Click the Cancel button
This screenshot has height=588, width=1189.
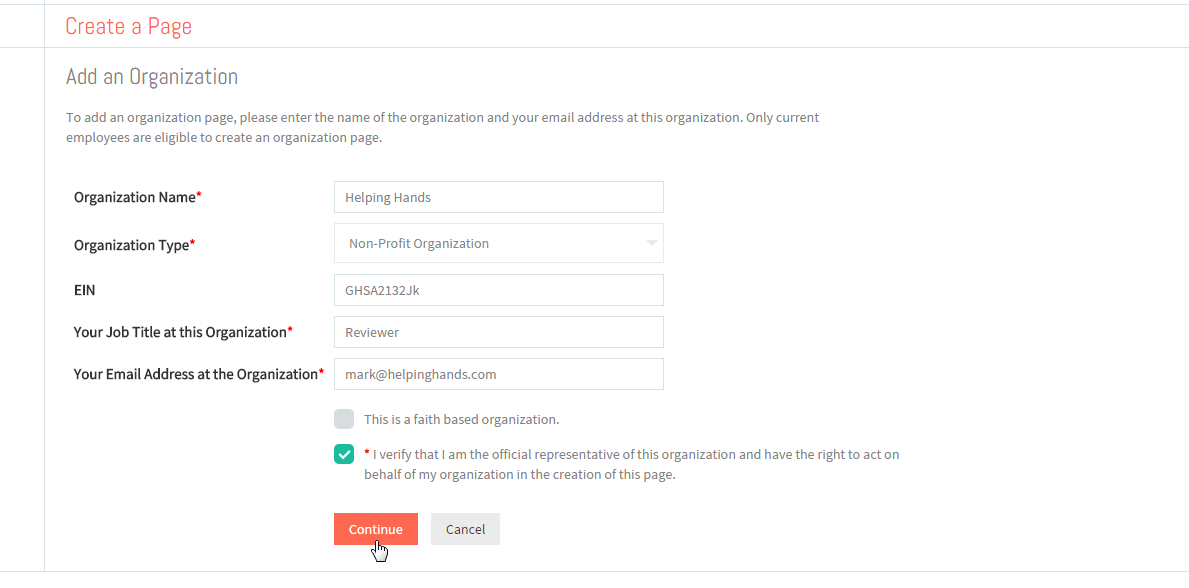[x=465, y=529]
